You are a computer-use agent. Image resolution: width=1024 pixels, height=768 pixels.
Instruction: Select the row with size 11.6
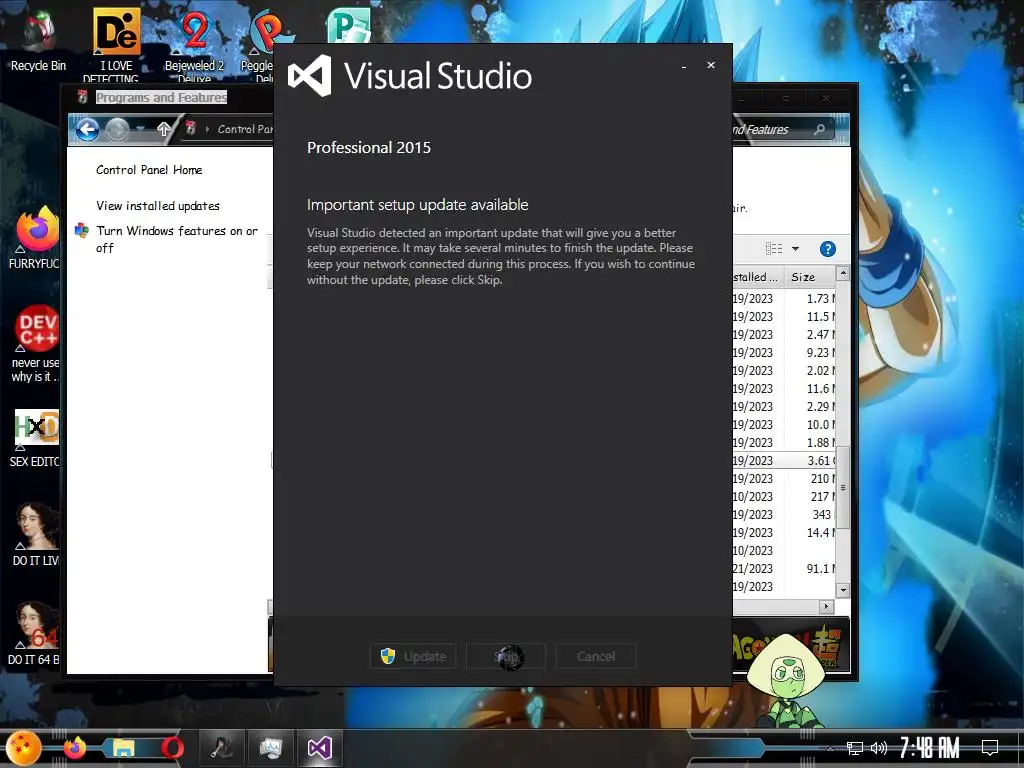coord(784,389)
